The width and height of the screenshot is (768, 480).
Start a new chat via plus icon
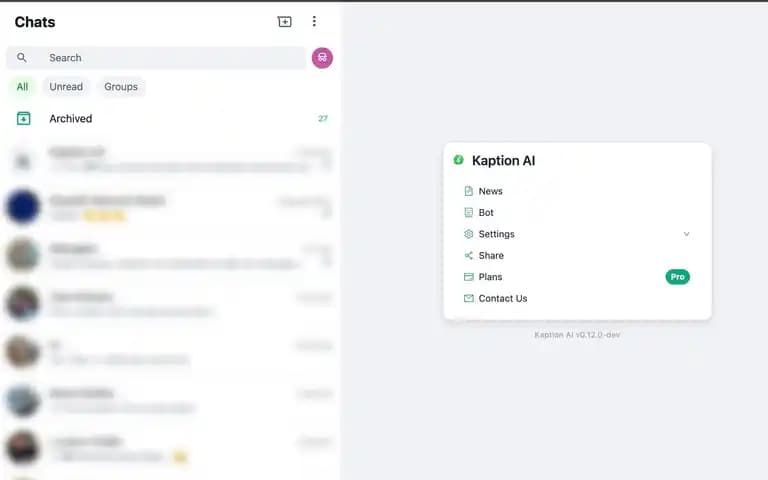[x=285, y=22]
